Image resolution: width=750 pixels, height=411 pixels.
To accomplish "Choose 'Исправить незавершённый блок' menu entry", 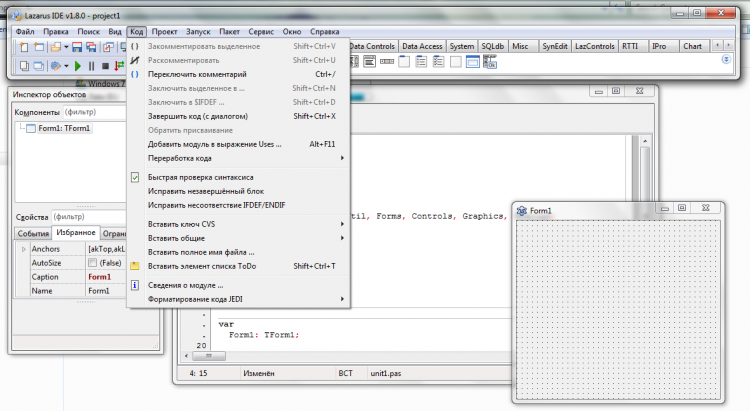I will click(238, 191).
